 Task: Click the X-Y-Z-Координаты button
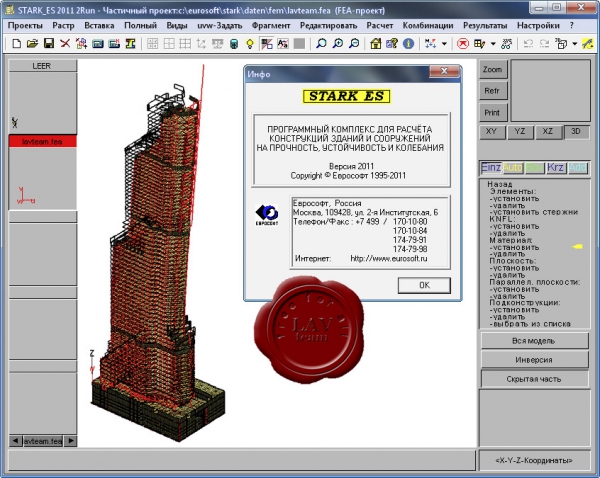pos(534,460)
